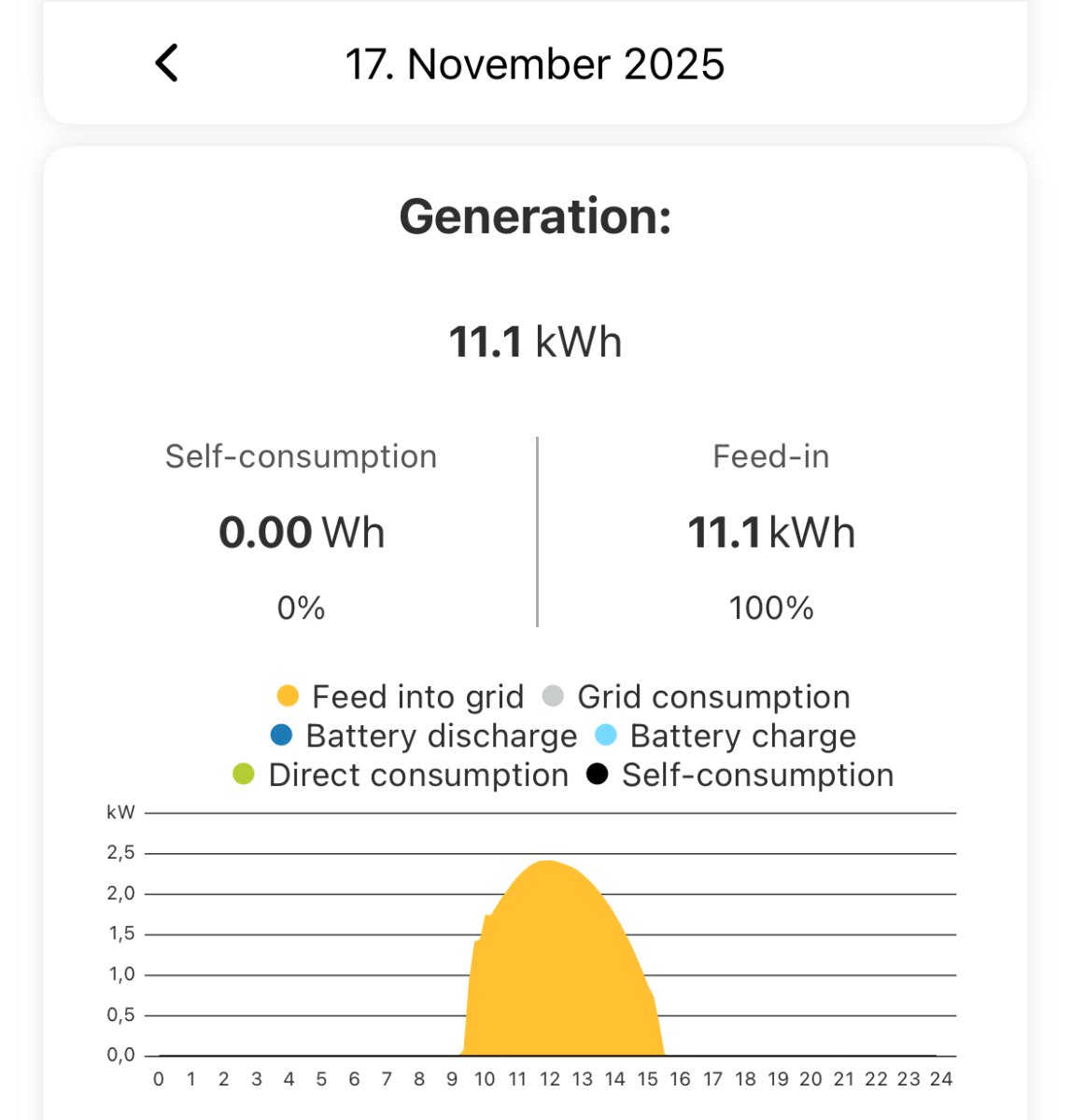Tap the Self-consumption 0.00 Wh value
The height and width of the screenshot is (1120, 1071).
301,533
